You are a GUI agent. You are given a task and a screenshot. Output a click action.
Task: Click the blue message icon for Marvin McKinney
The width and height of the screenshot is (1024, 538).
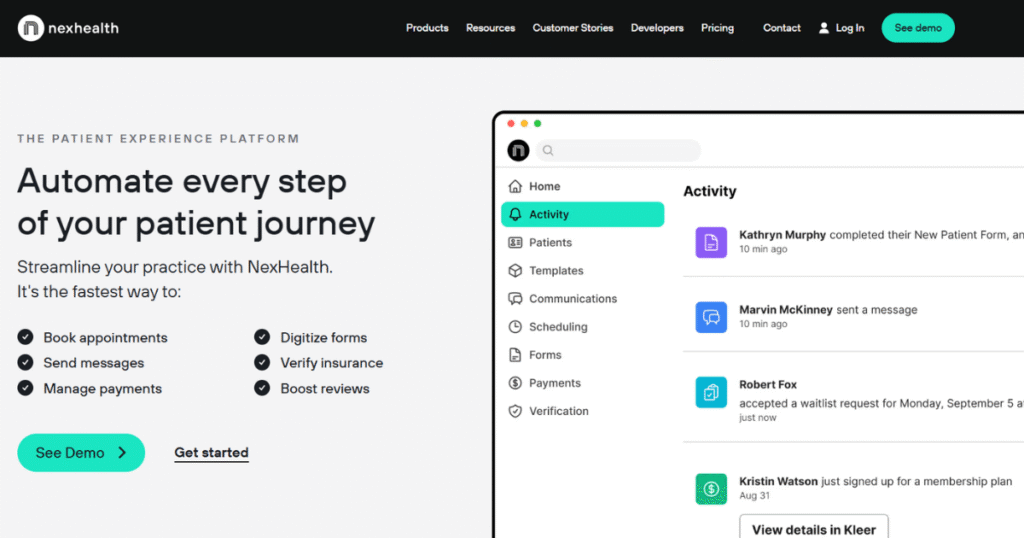click(711, 317)
